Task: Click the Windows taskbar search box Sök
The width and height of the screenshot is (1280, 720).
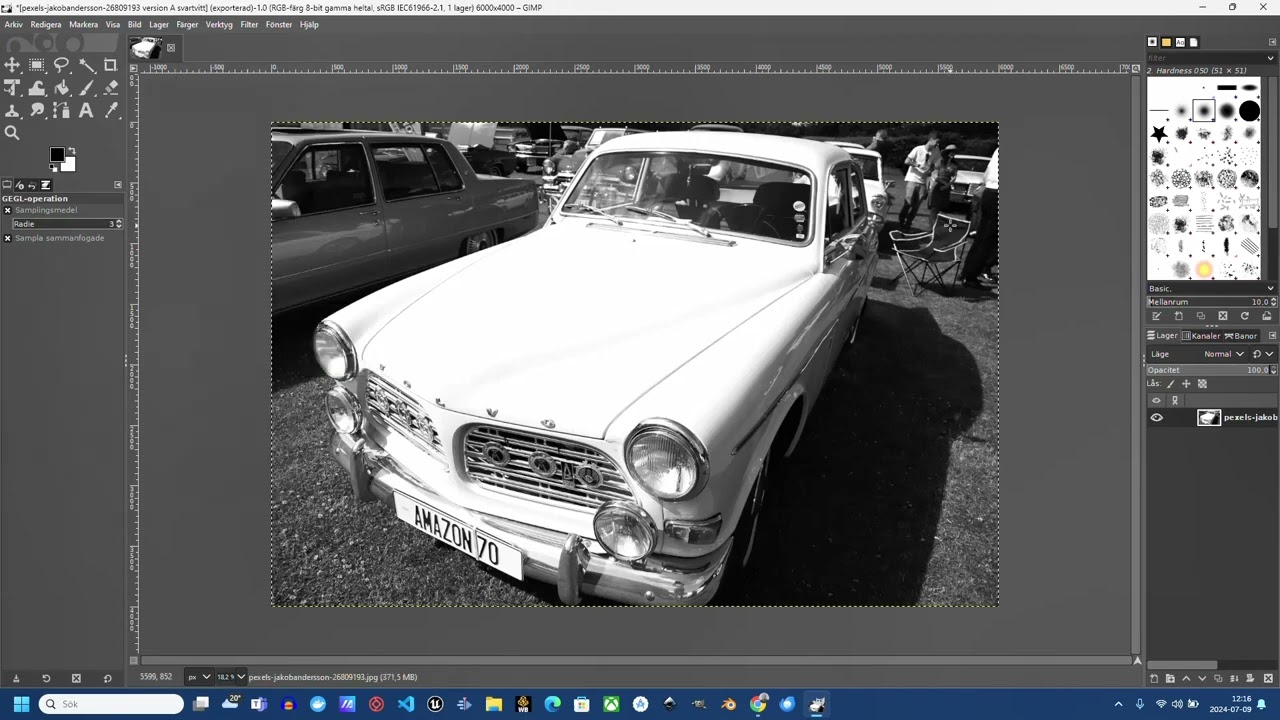Action: [111, 704]
